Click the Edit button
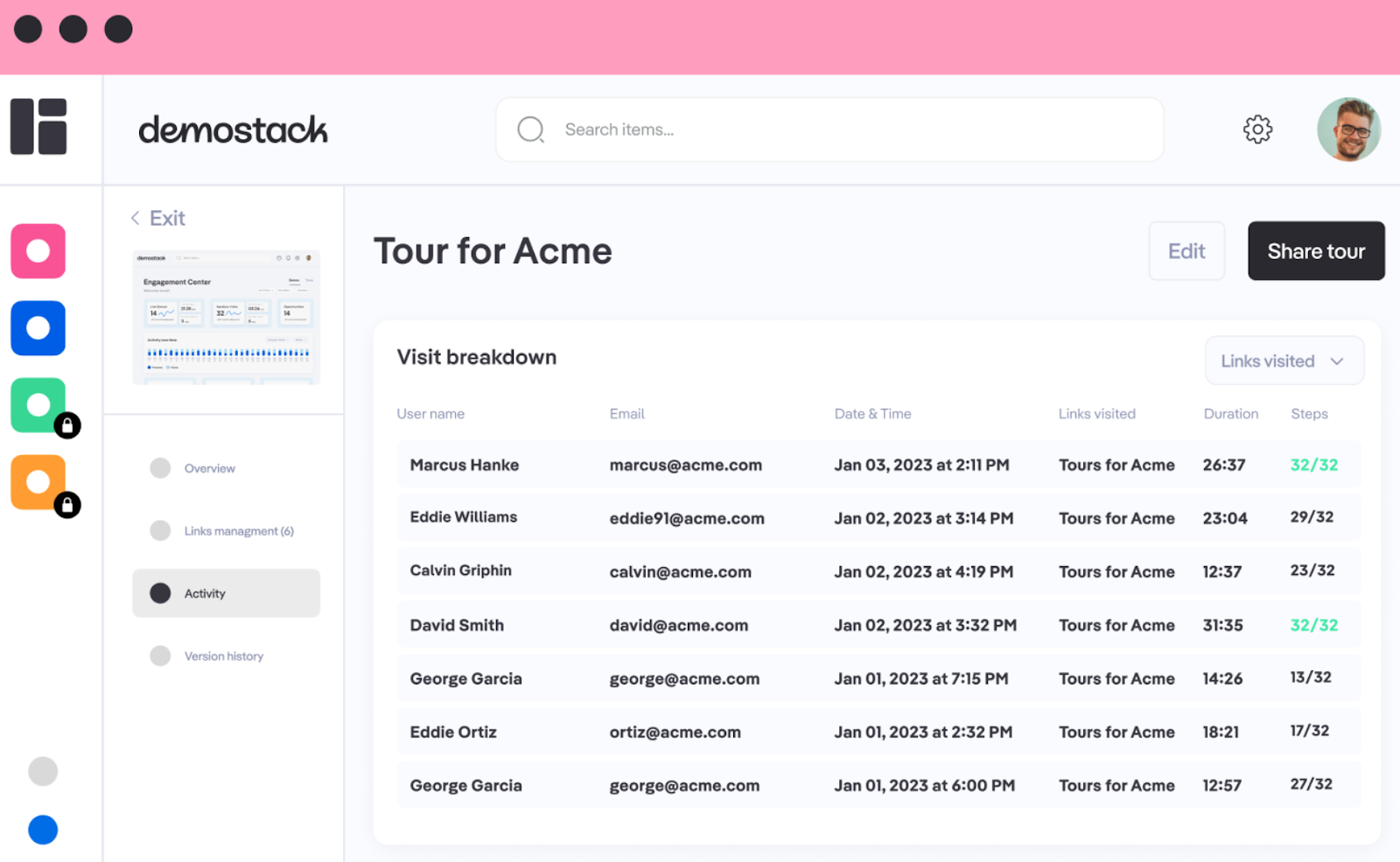Screen dimensions: 1400x862 pos(1186,251)
